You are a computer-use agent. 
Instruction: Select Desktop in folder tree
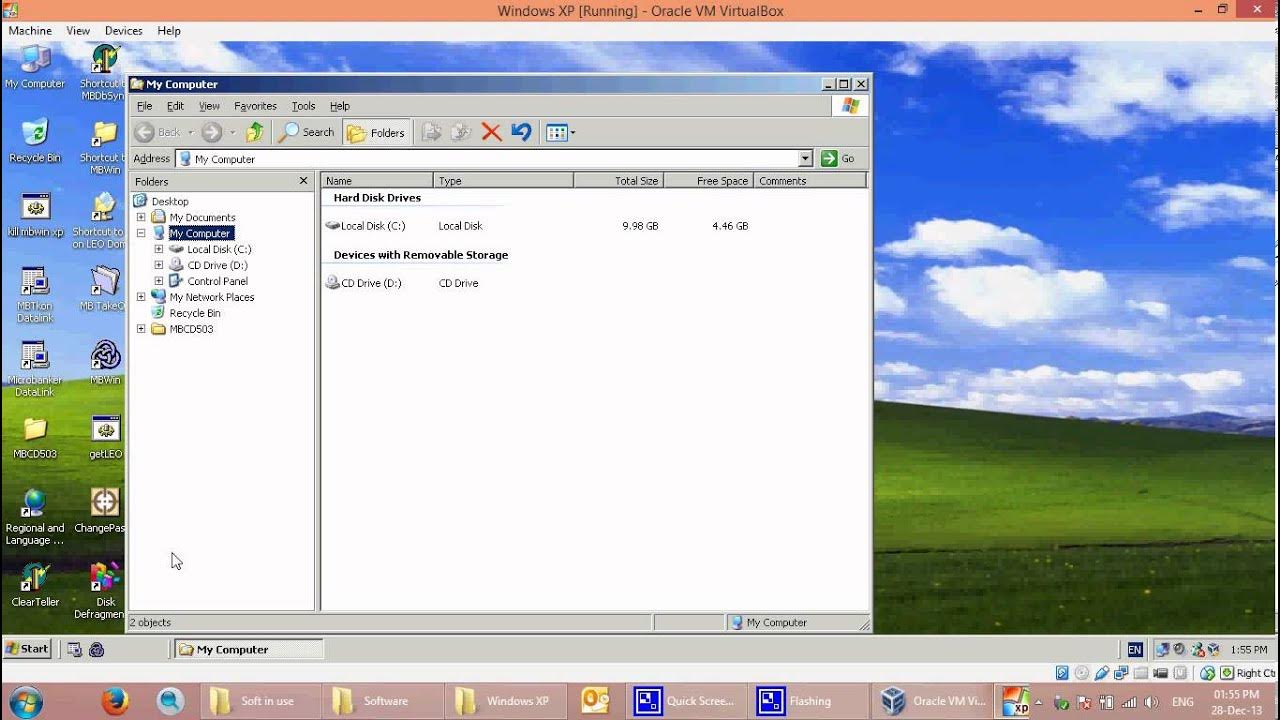tap(170, 201)
